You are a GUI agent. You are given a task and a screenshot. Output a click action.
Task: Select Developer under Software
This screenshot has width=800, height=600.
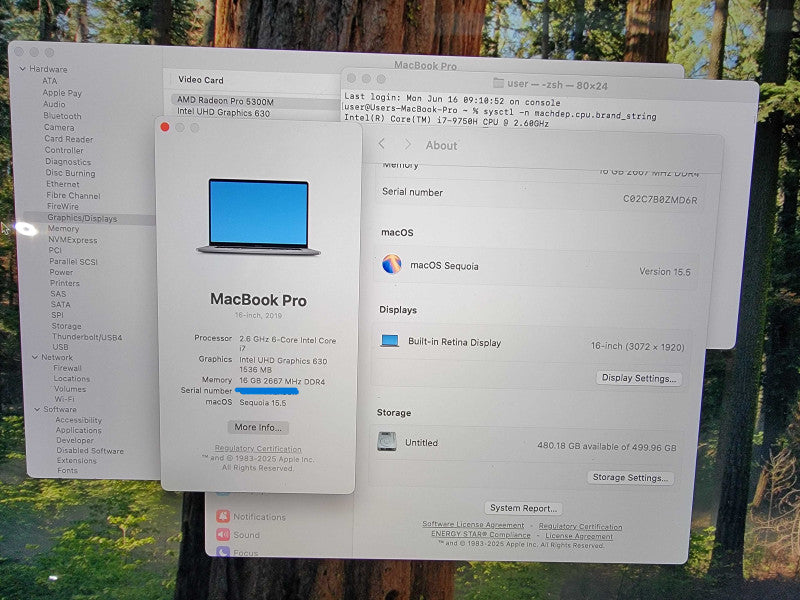coord(75,440)
